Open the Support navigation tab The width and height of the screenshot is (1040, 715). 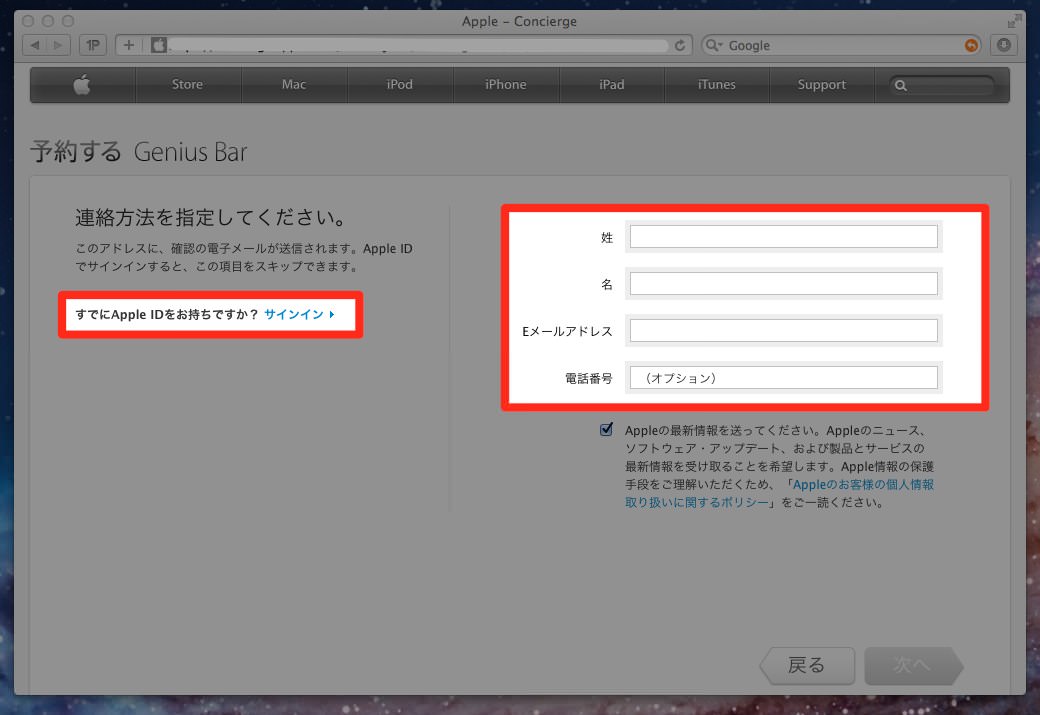(822, 84)
